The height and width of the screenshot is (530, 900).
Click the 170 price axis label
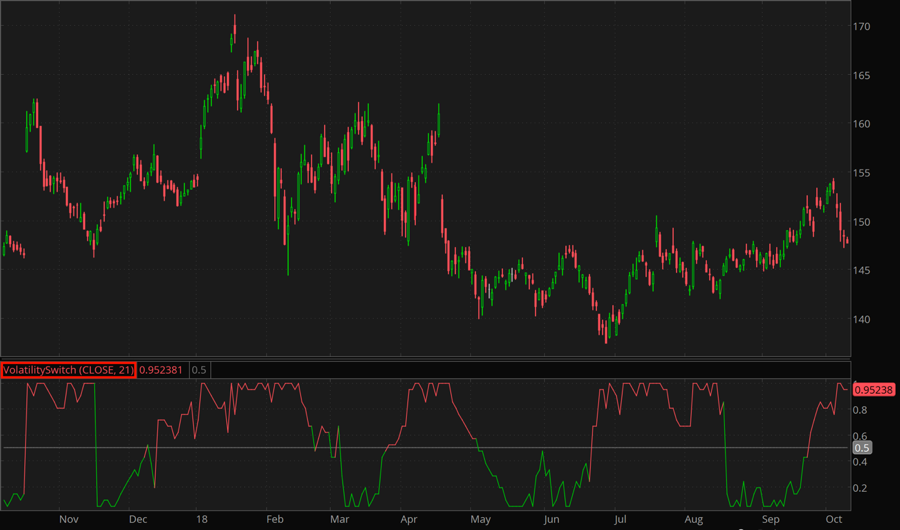[x=862, y=27]
